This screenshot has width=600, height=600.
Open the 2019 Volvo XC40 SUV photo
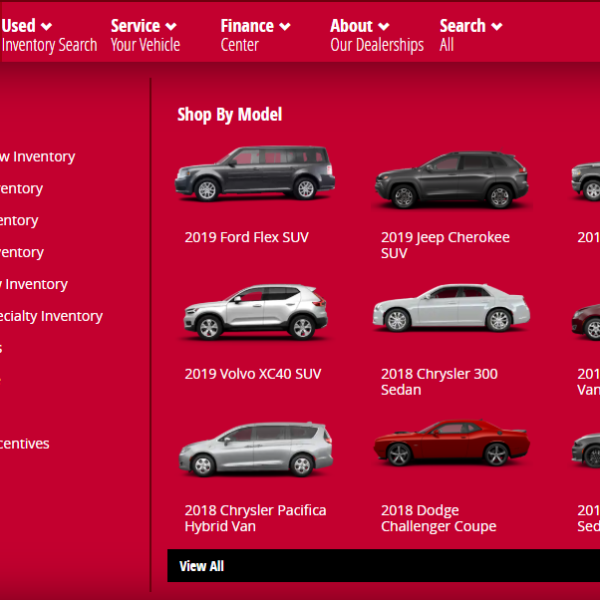tap(255, 312)
